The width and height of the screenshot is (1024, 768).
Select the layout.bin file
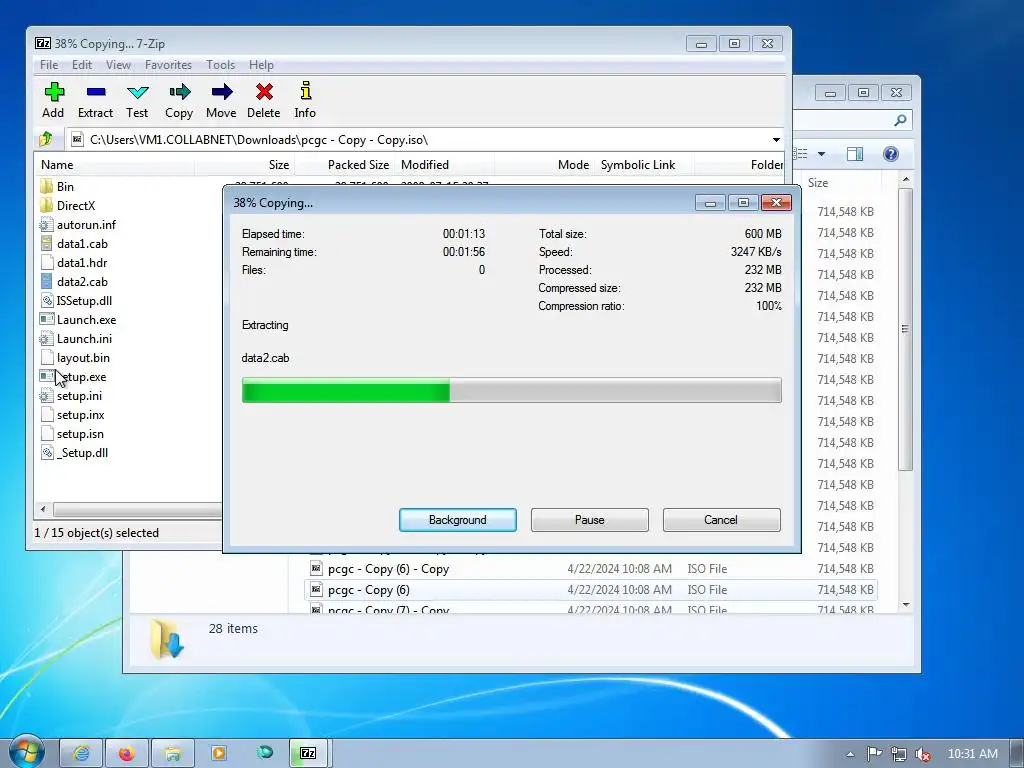(x=75, y=357)
